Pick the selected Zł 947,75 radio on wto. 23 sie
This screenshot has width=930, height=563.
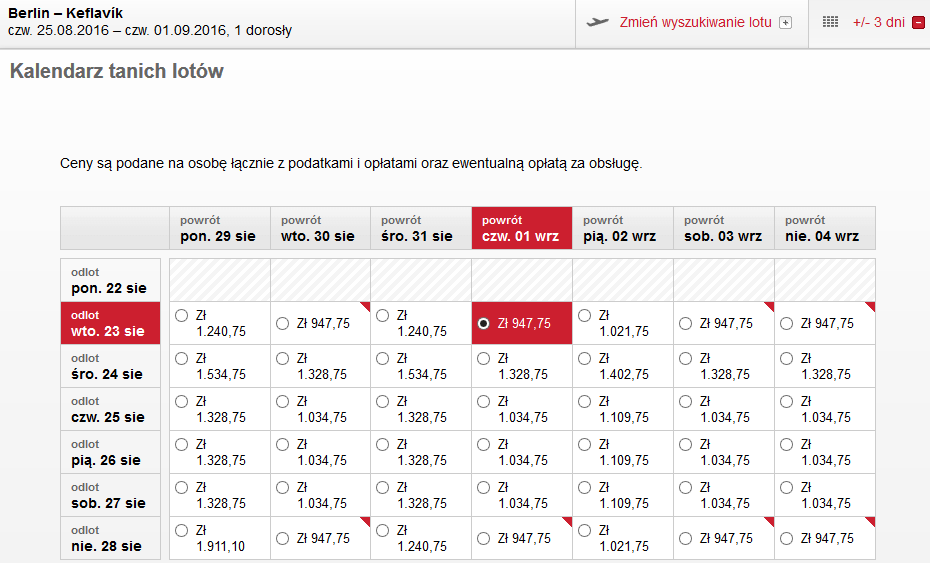pos(483,323)
